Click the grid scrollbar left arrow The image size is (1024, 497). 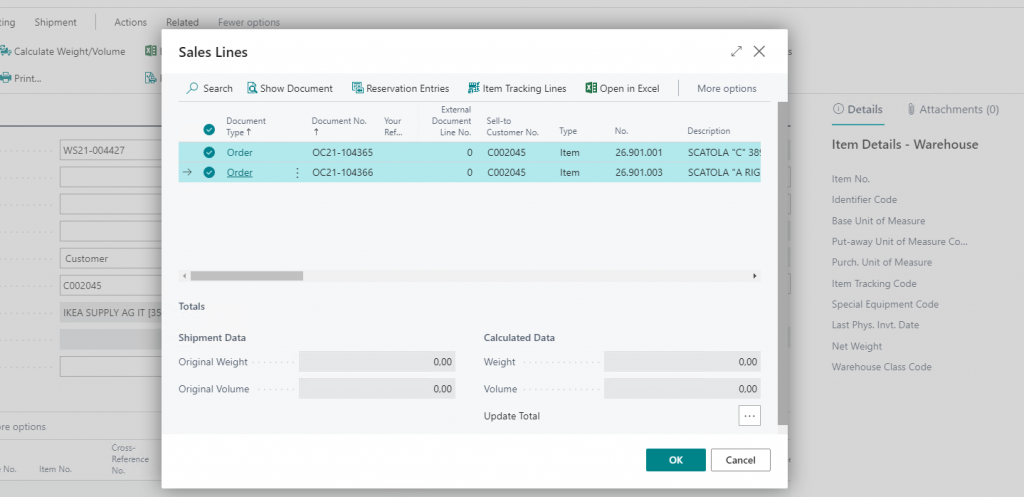point(185,276)
